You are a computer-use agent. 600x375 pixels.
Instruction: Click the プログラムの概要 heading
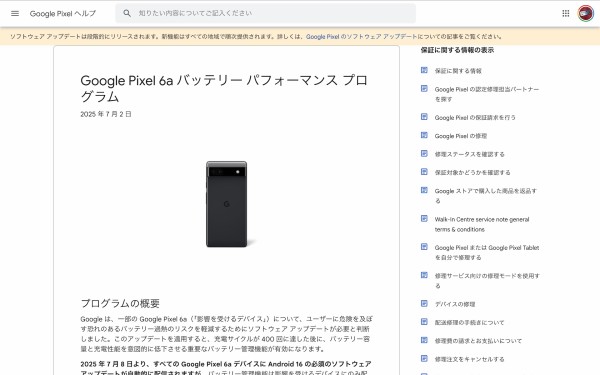click(120, 303)
